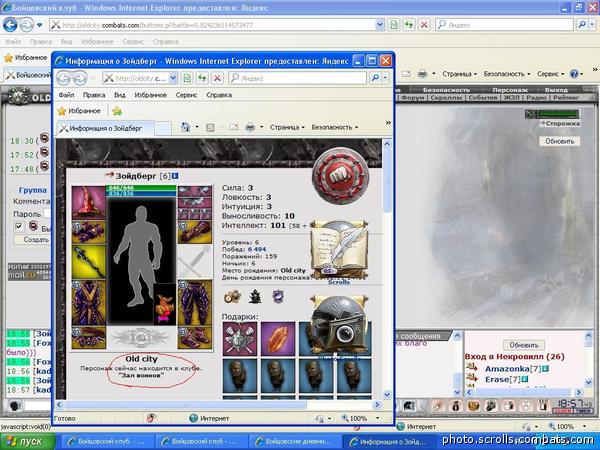Open Справка menu in popup window
This screenshot has height=450, width=600.
click(219, 95)
